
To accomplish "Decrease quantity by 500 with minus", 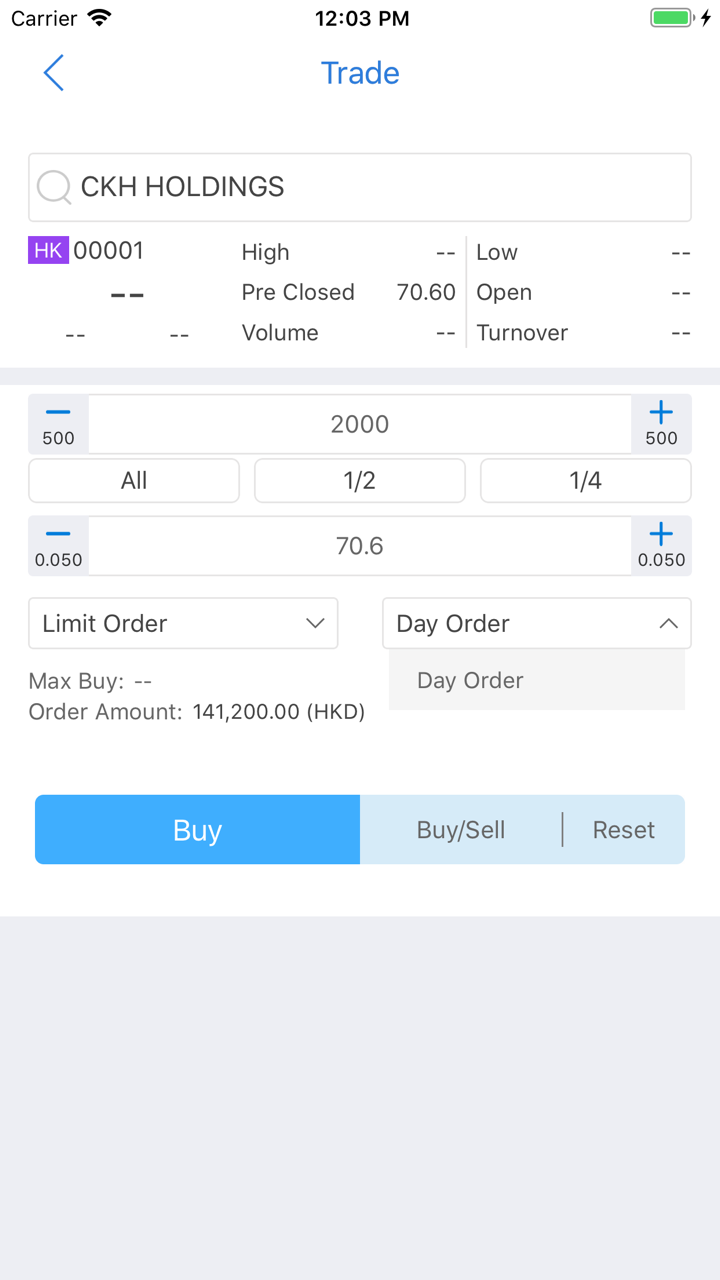I will (x=58, y=424).
